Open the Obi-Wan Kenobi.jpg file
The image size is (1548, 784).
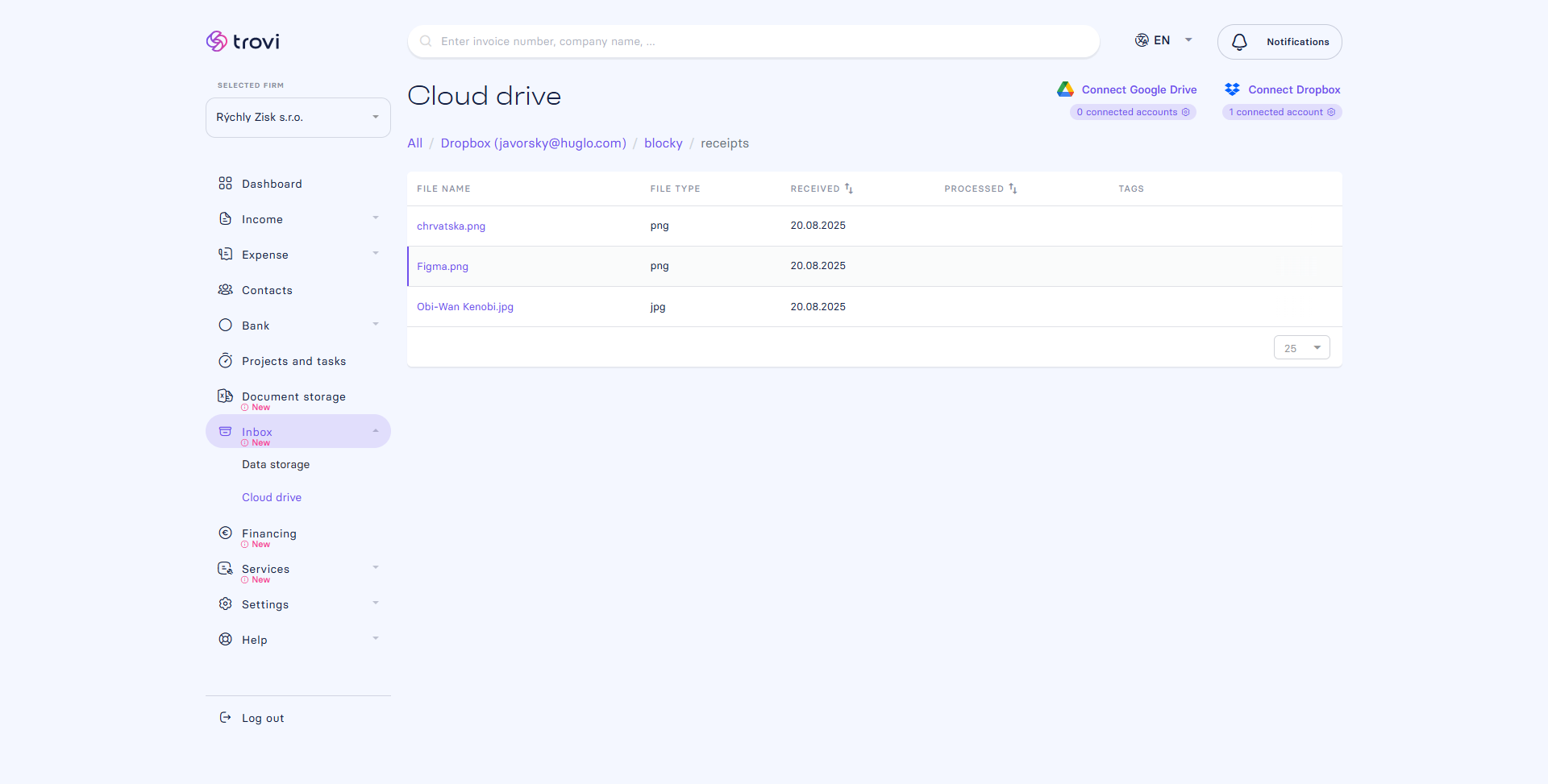pos(465,307)
